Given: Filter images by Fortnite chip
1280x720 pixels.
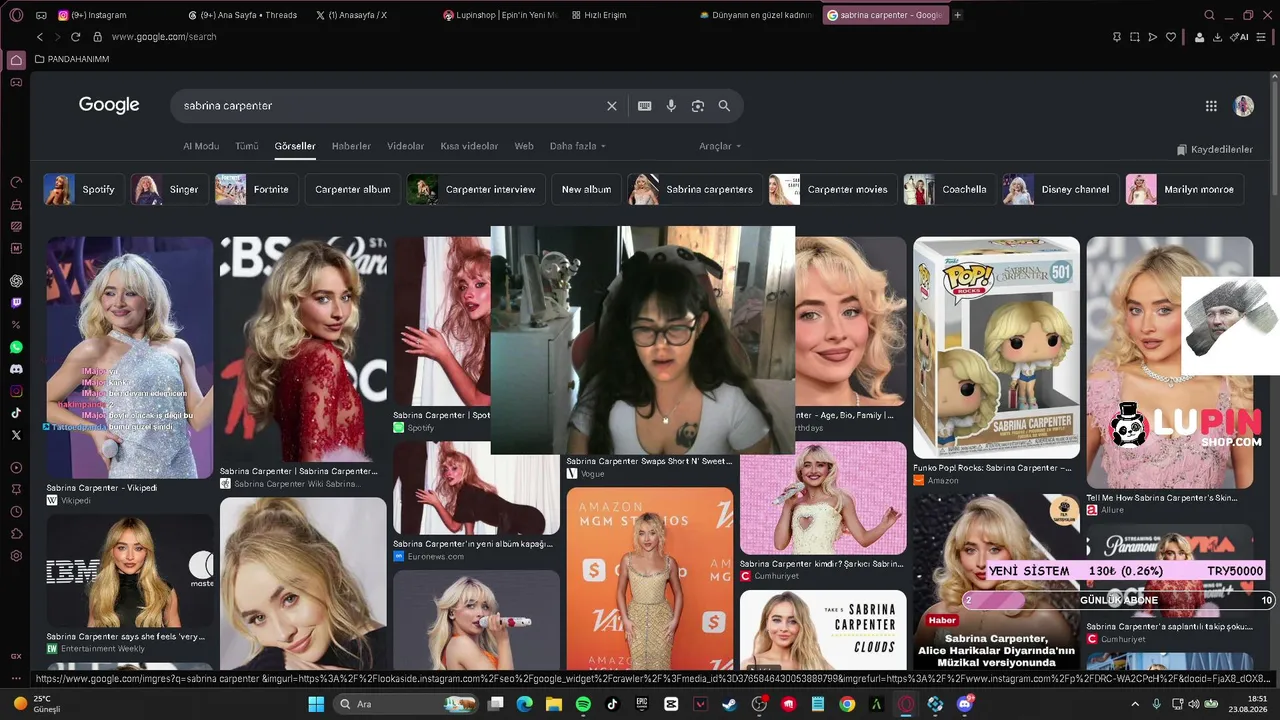Looking at the screenshot, I should pyautogui.click(x=256, y=189).
